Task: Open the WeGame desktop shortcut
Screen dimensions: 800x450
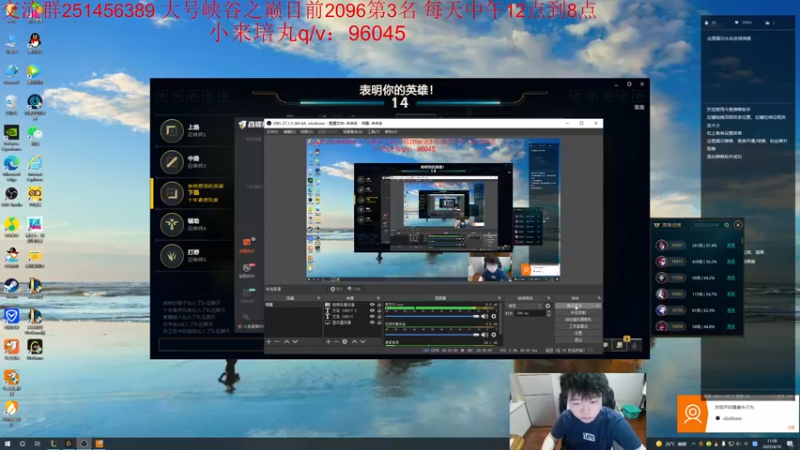Action: click(x=34, y=348)
